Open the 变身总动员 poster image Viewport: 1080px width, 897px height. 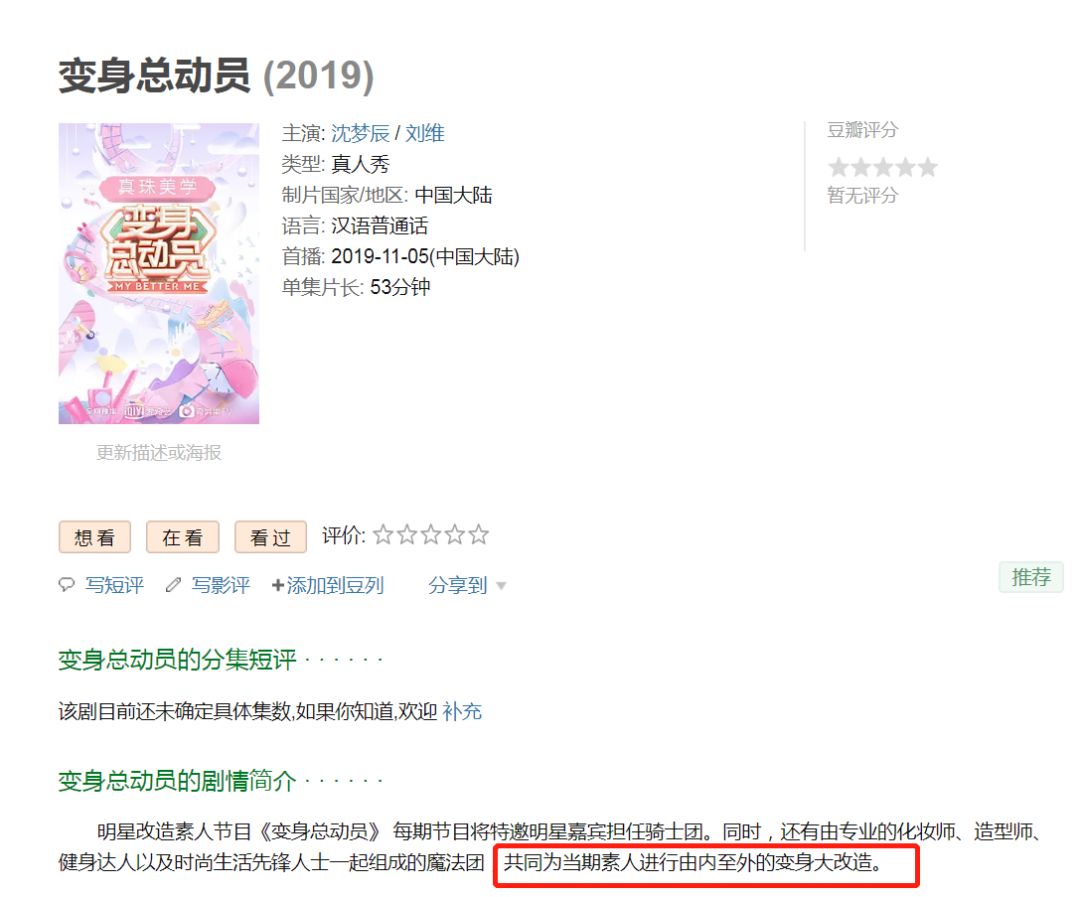159,274
